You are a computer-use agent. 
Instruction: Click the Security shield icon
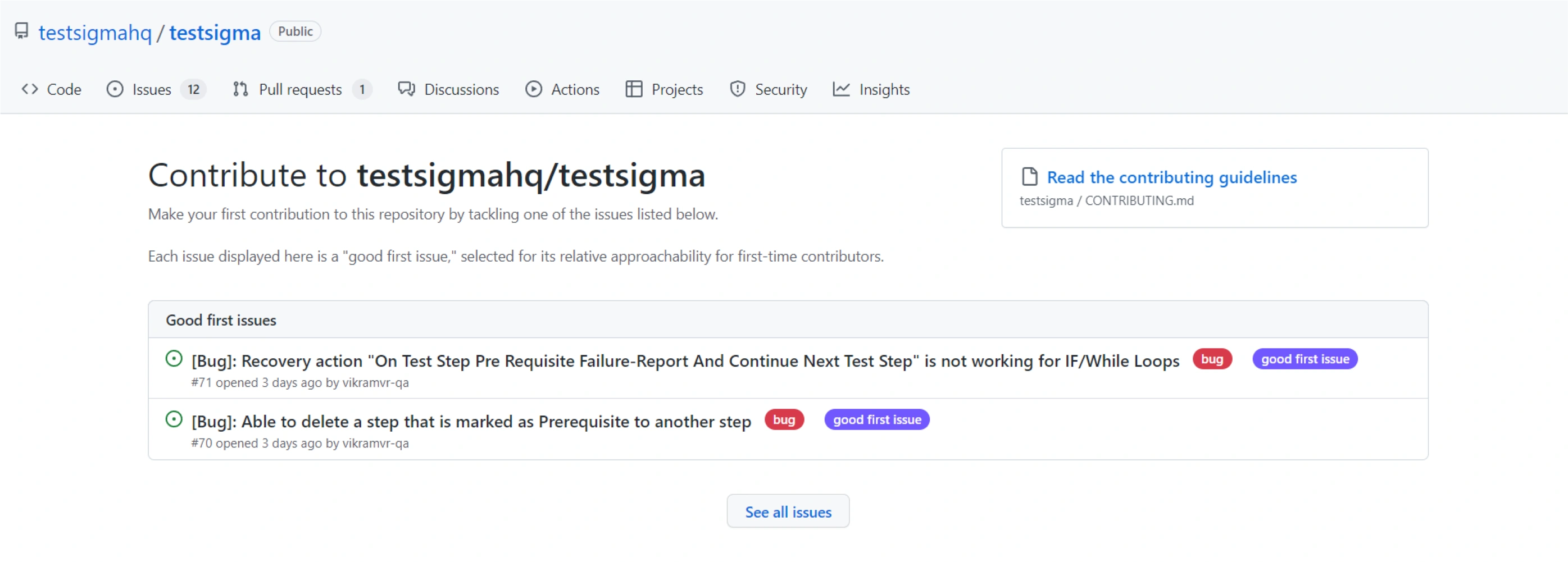[x=737, y=89]
